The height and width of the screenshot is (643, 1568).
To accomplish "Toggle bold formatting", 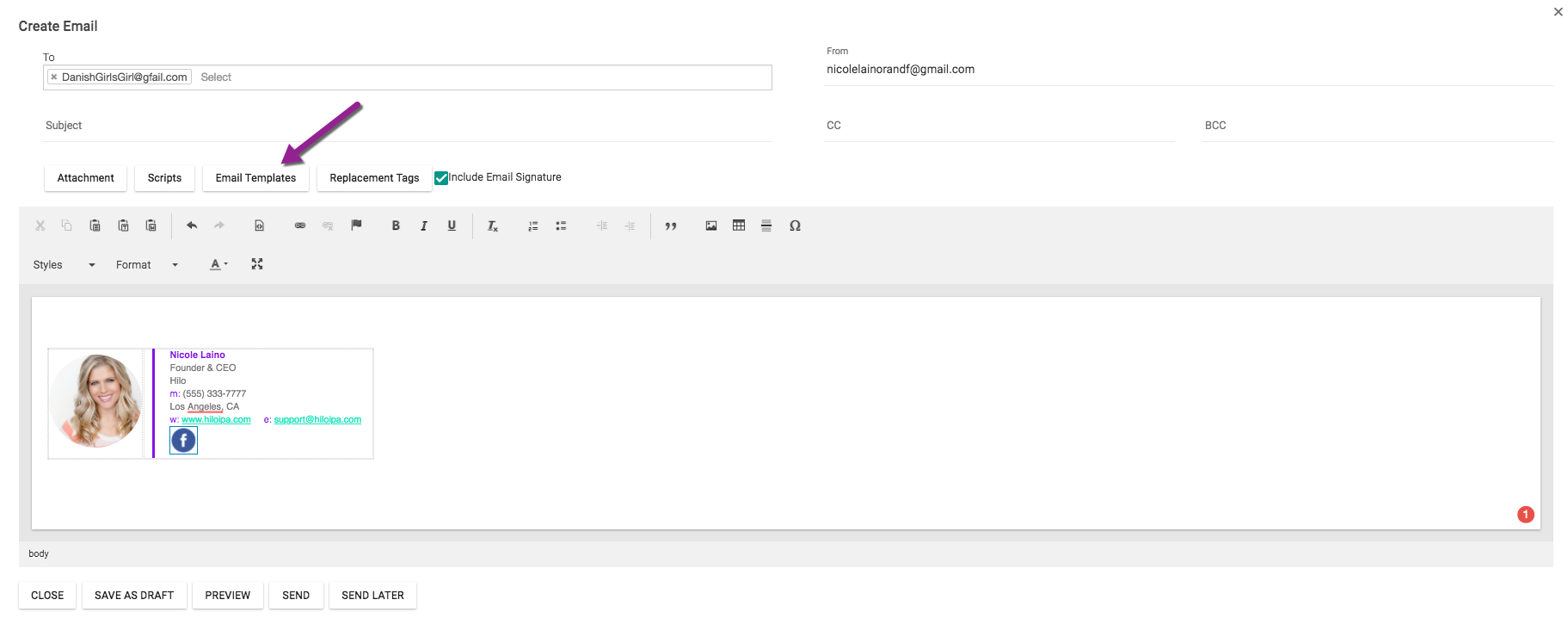I will tap(396, 226).
